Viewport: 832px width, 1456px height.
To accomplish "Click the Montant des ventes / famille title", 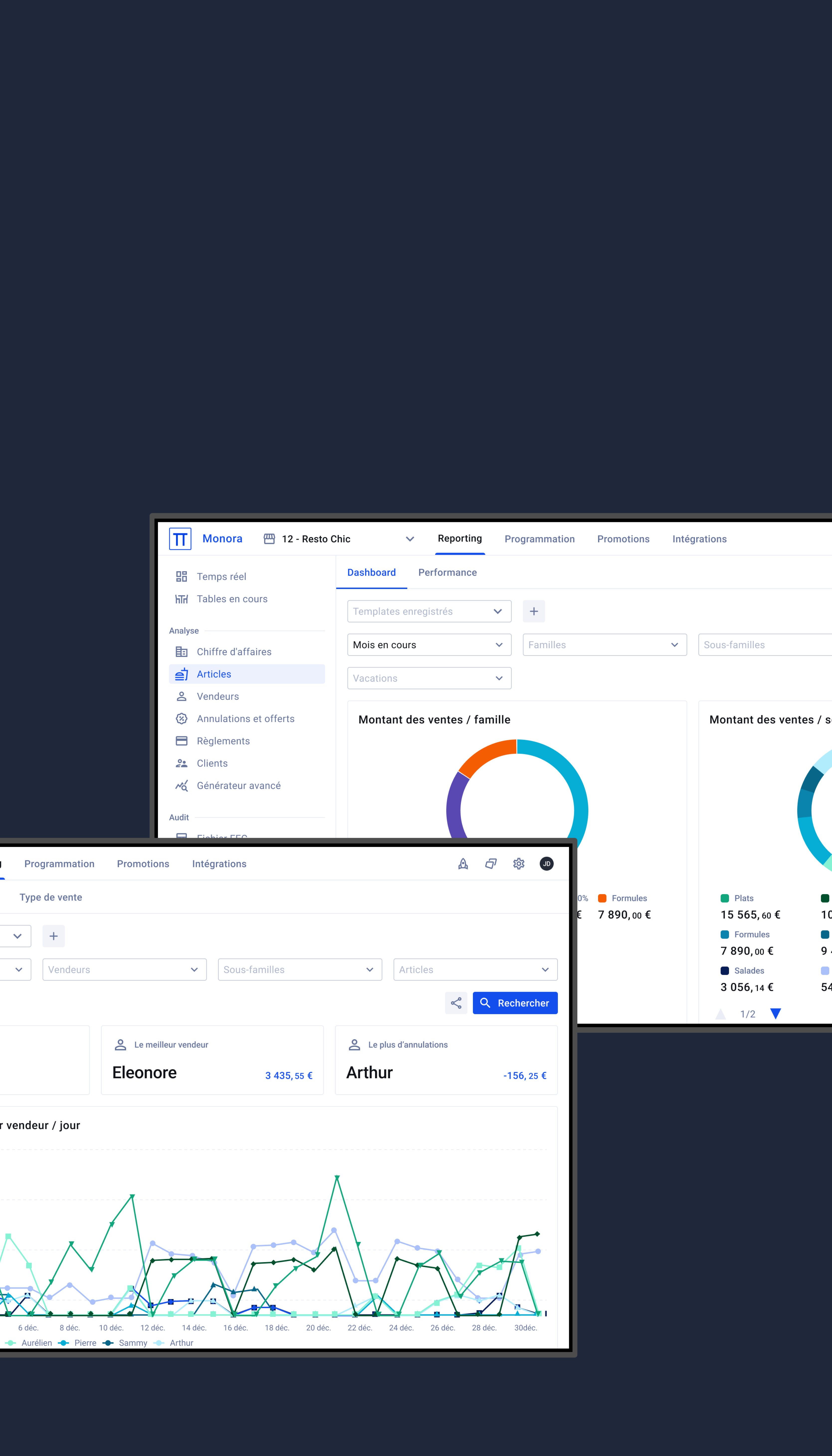I will click(434, 720).
